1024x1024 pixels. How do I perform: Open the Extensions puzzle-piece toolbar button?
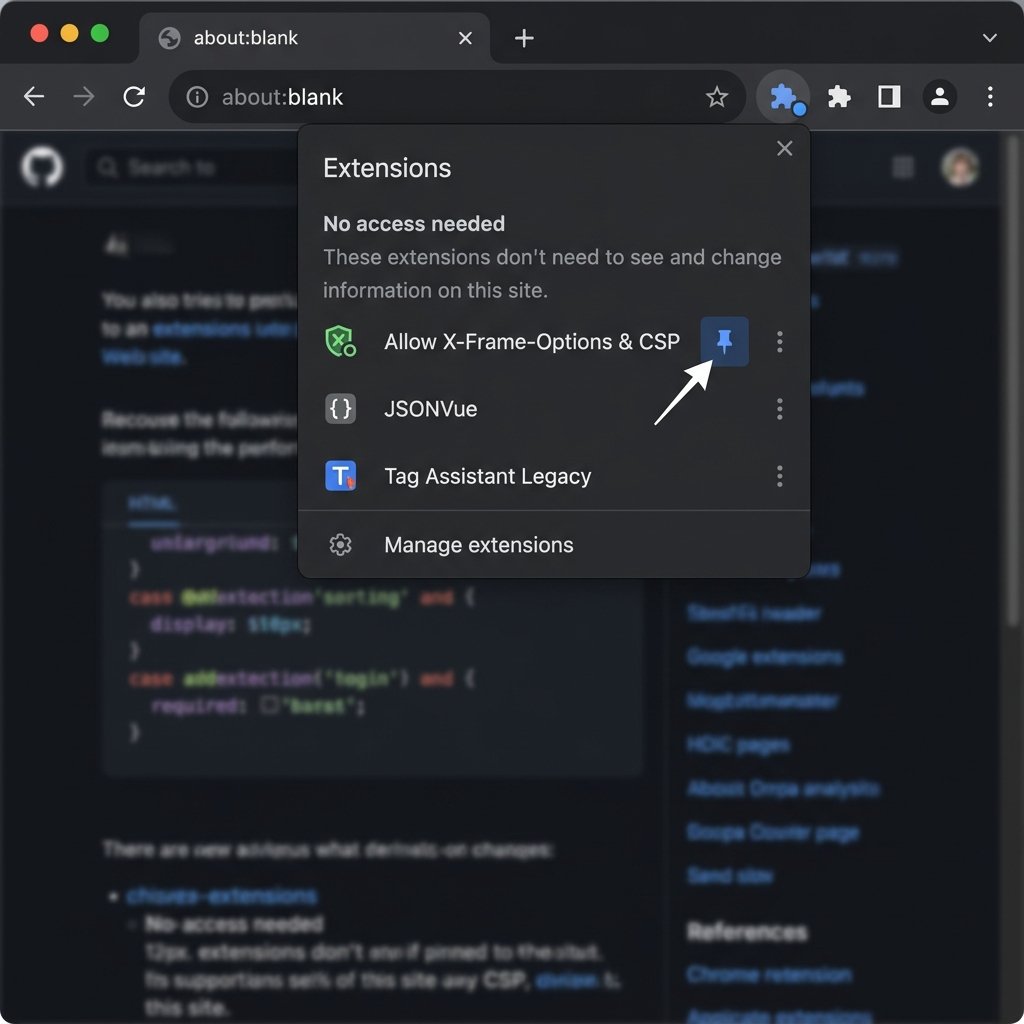[839, 97]
